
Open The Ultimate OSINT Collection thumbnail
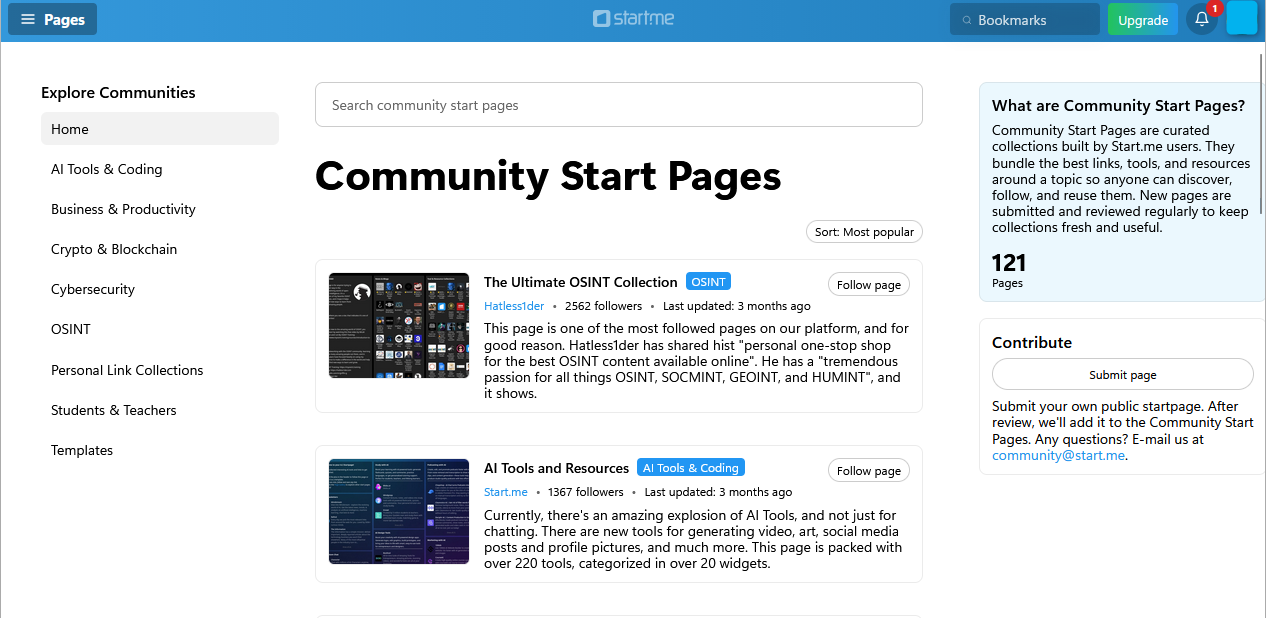pos(399,325)
